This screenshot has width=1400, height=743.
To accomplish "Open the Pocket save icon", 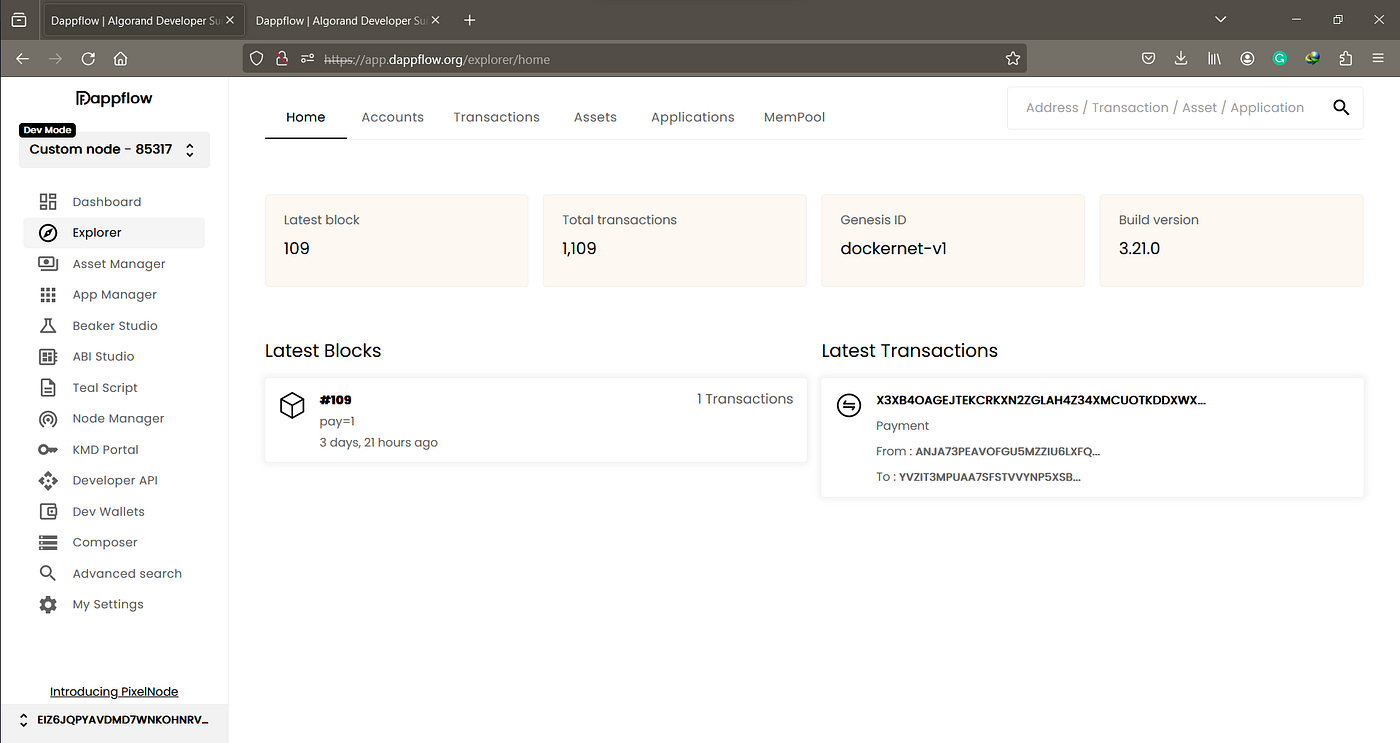I will click(1149, 59).
